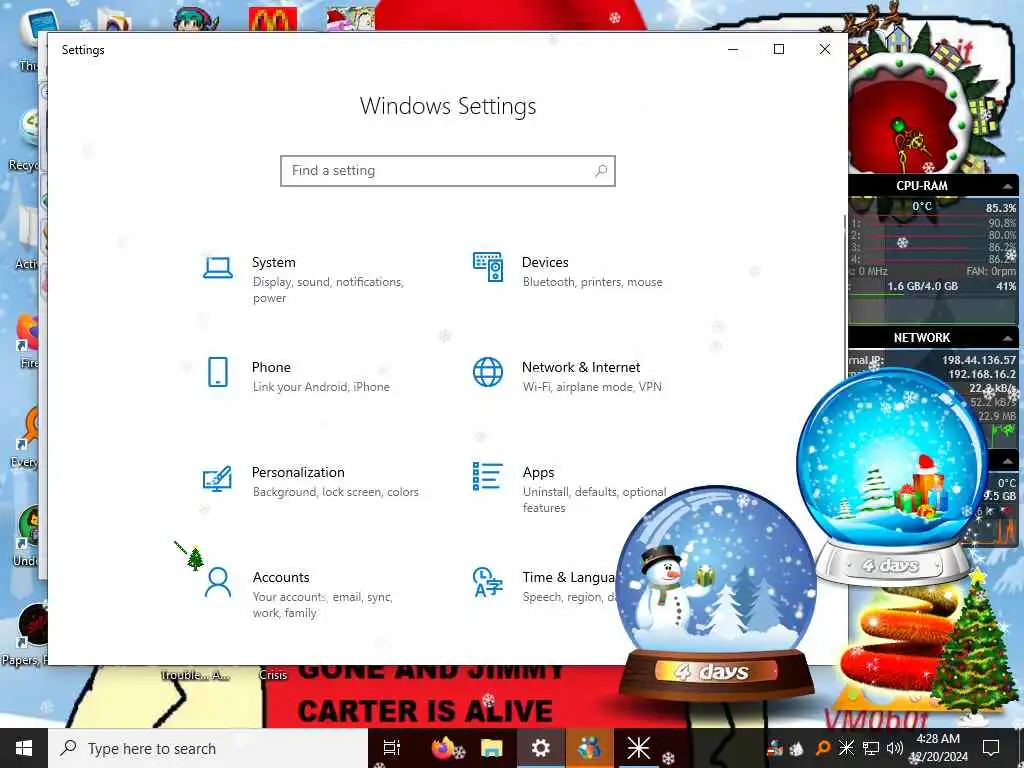Click the Personalization title text
1024x768 pixels.
[x=298, y=473]
